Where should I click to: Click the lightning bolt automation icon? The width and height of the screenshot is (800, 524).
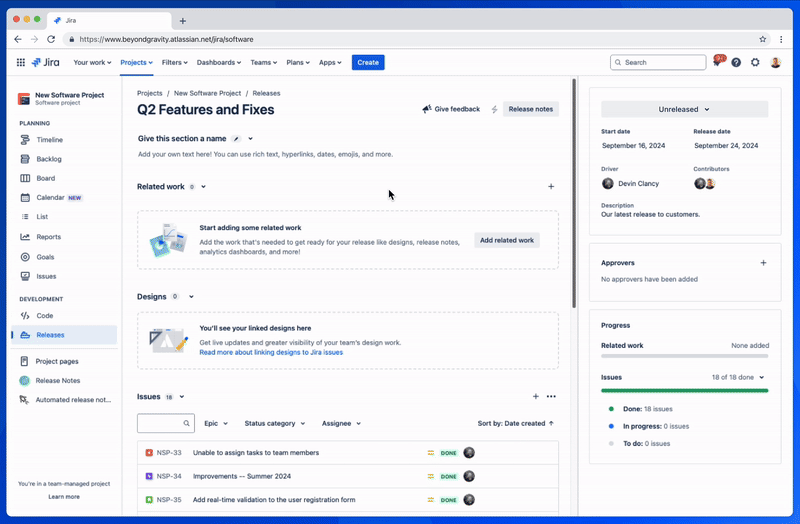coord(494,109)
